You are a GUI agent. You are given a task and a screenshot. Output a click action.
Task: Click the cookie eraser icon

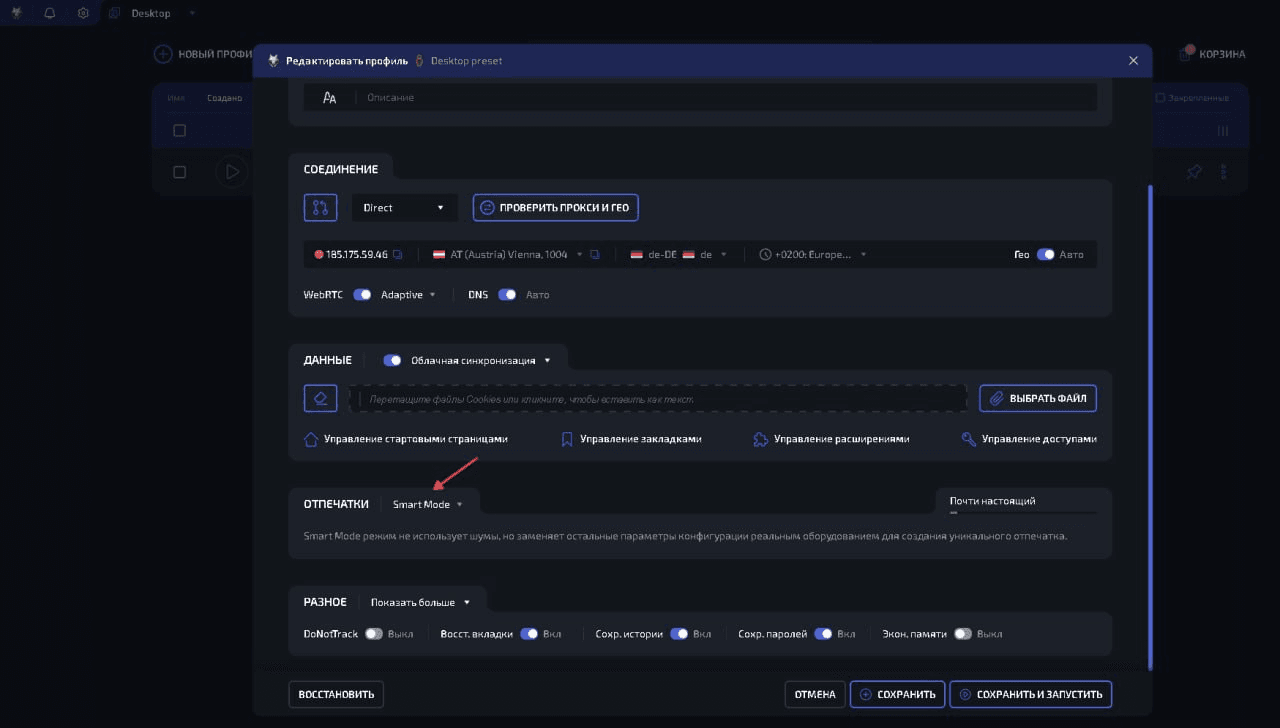320,398
